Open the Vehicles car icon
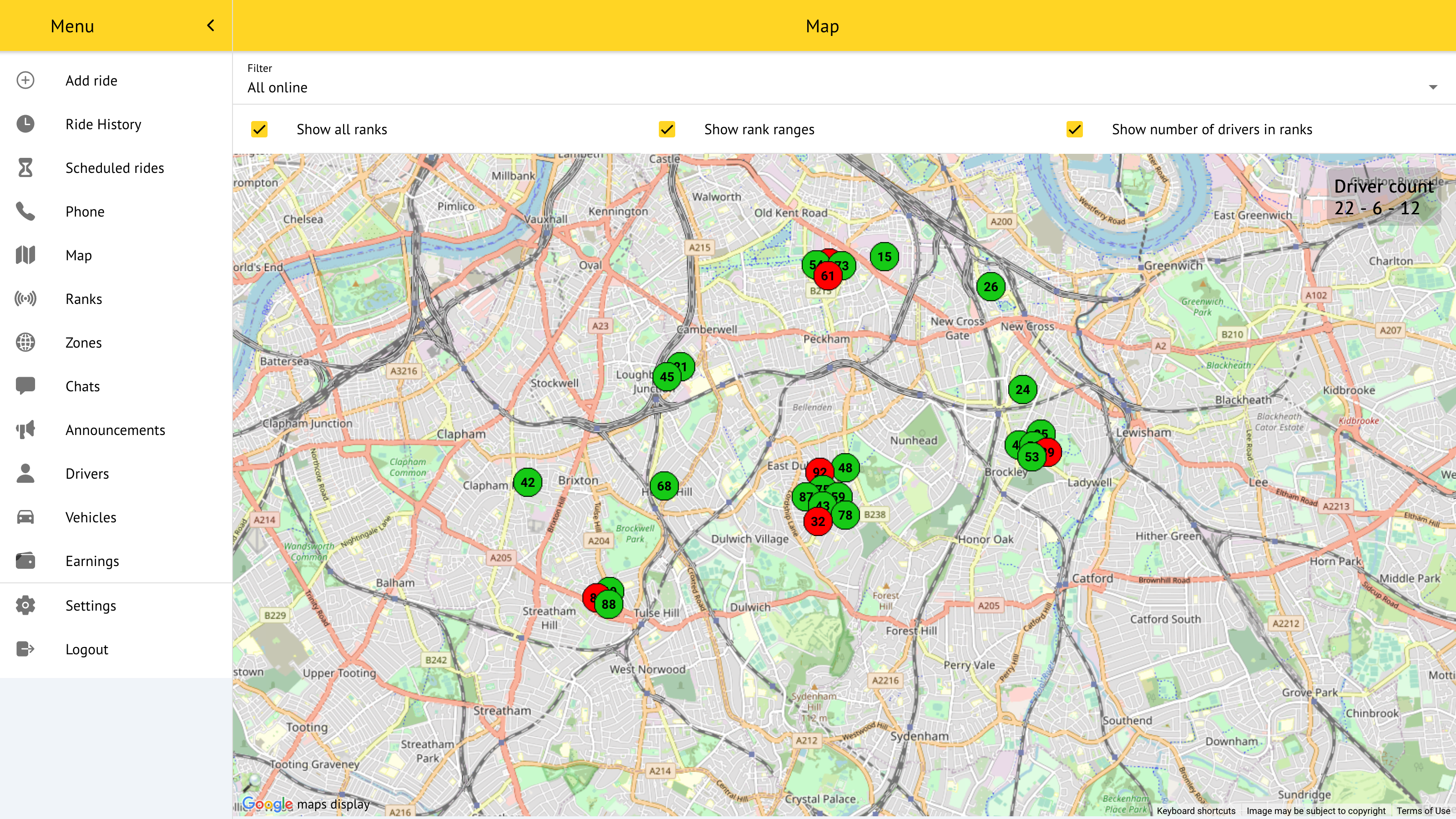The height and width of the screenshot is (819, 1456). [25, 517]
